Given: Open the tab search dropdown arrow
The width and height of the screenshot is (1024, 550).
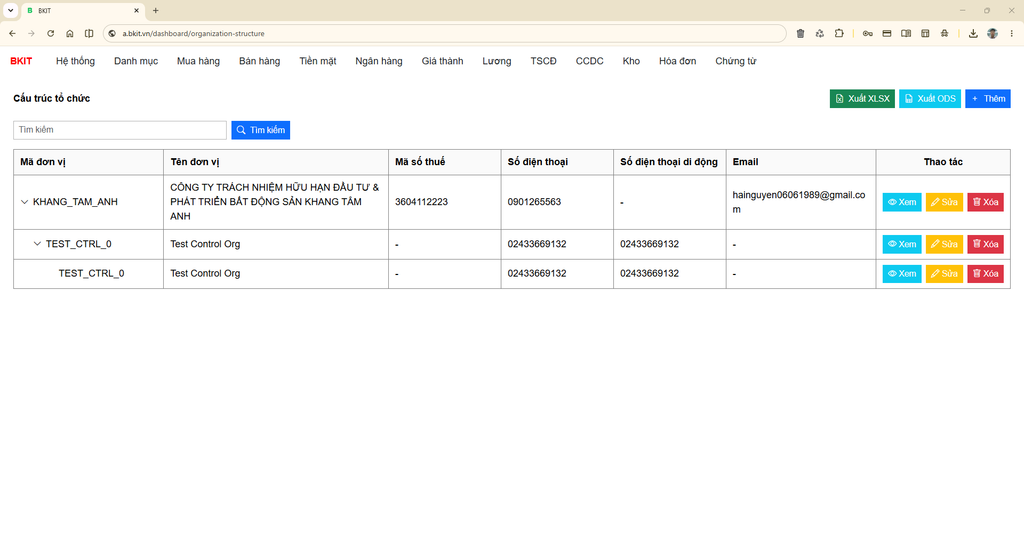Looking at the screenshot, I should click(10, 10).
